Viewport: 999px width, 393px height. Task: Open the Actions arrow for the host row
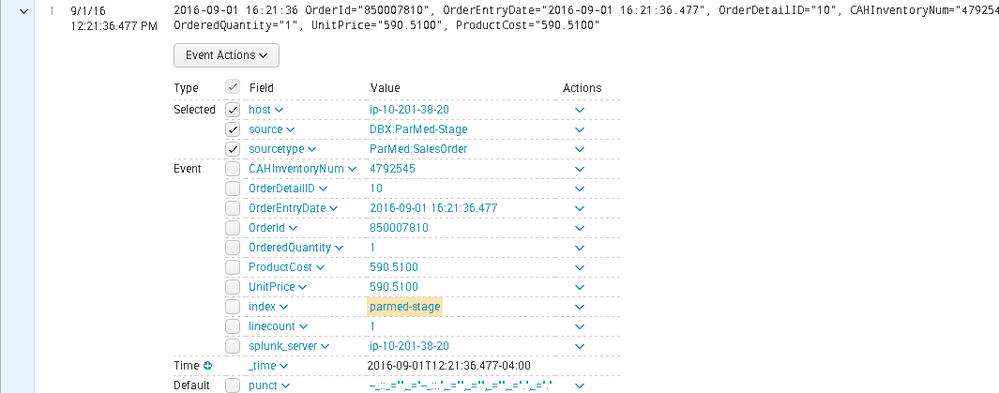pyautogui.click(x=579, y=110)
